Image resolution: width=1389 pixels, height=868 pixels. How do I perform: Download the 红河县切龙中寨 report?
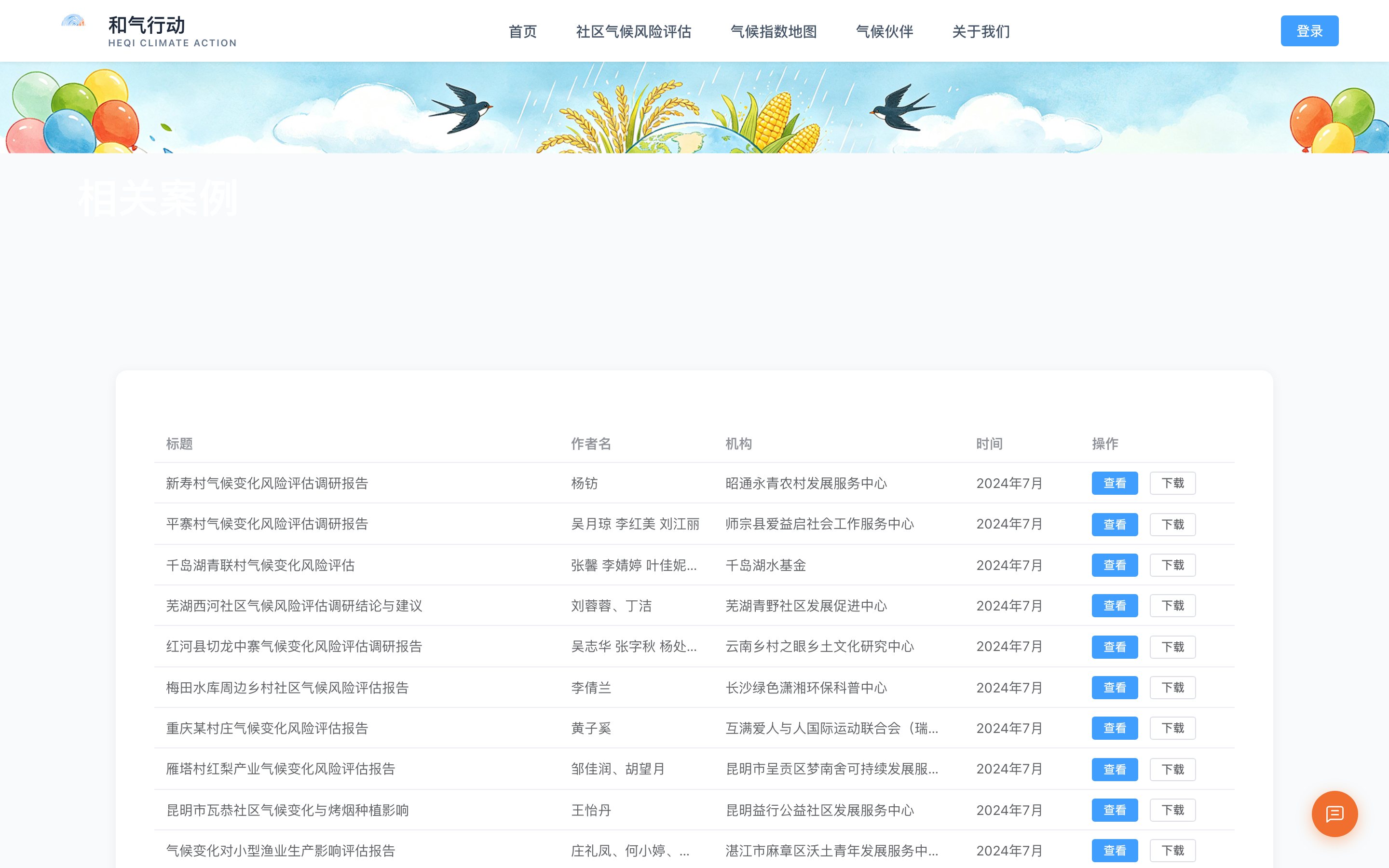coord(1172,647)
